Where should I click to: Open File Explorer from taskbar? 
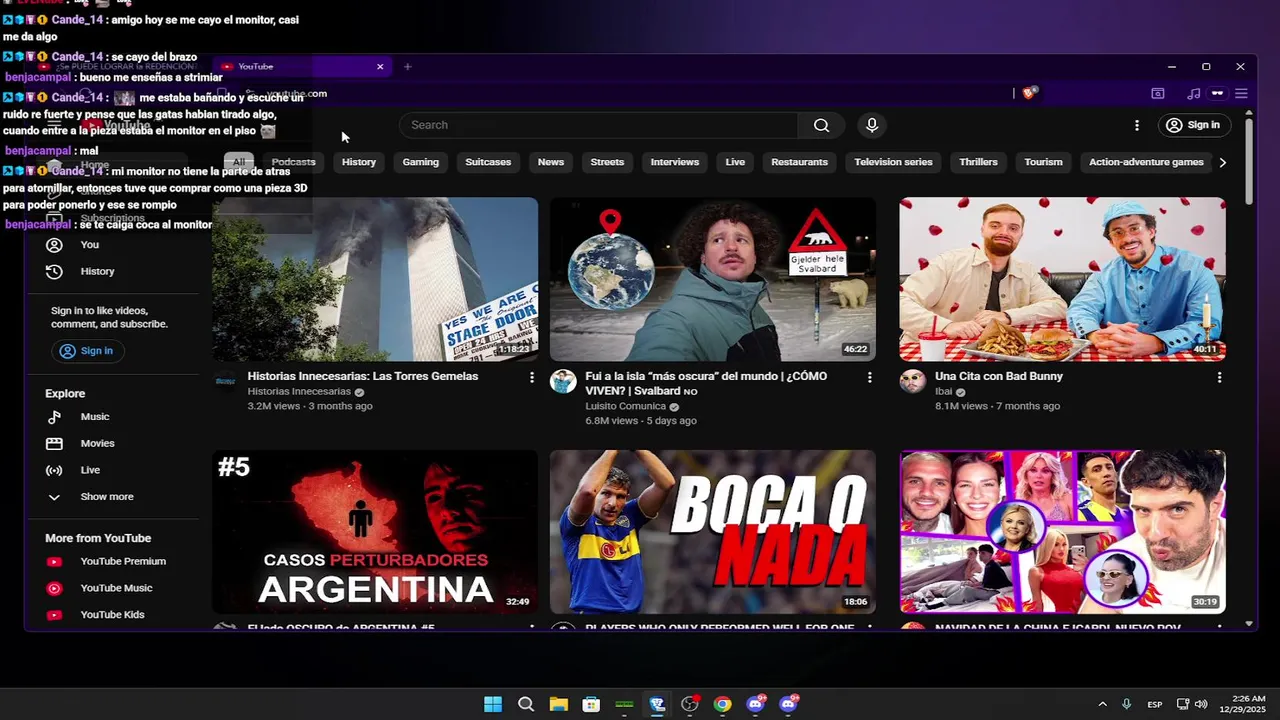558,704
